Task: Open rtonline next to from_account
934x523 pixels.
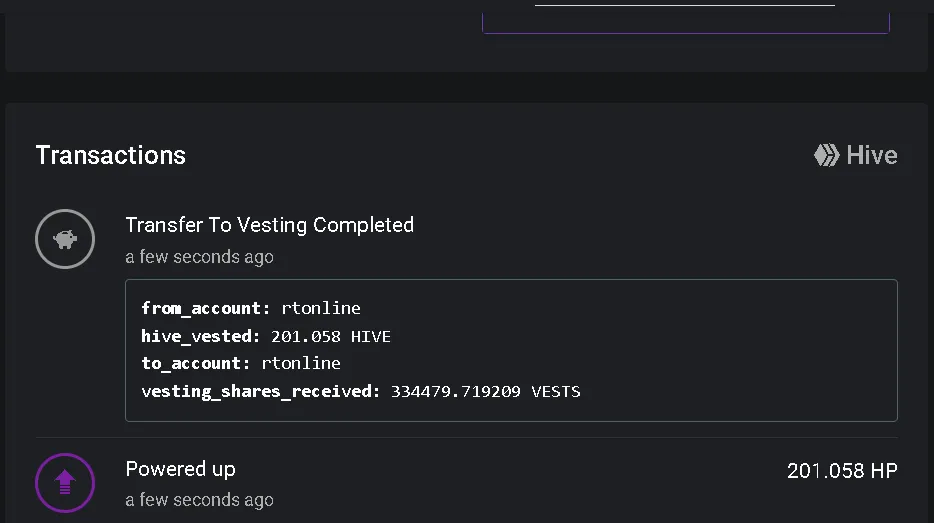Action: coord(321,308)
